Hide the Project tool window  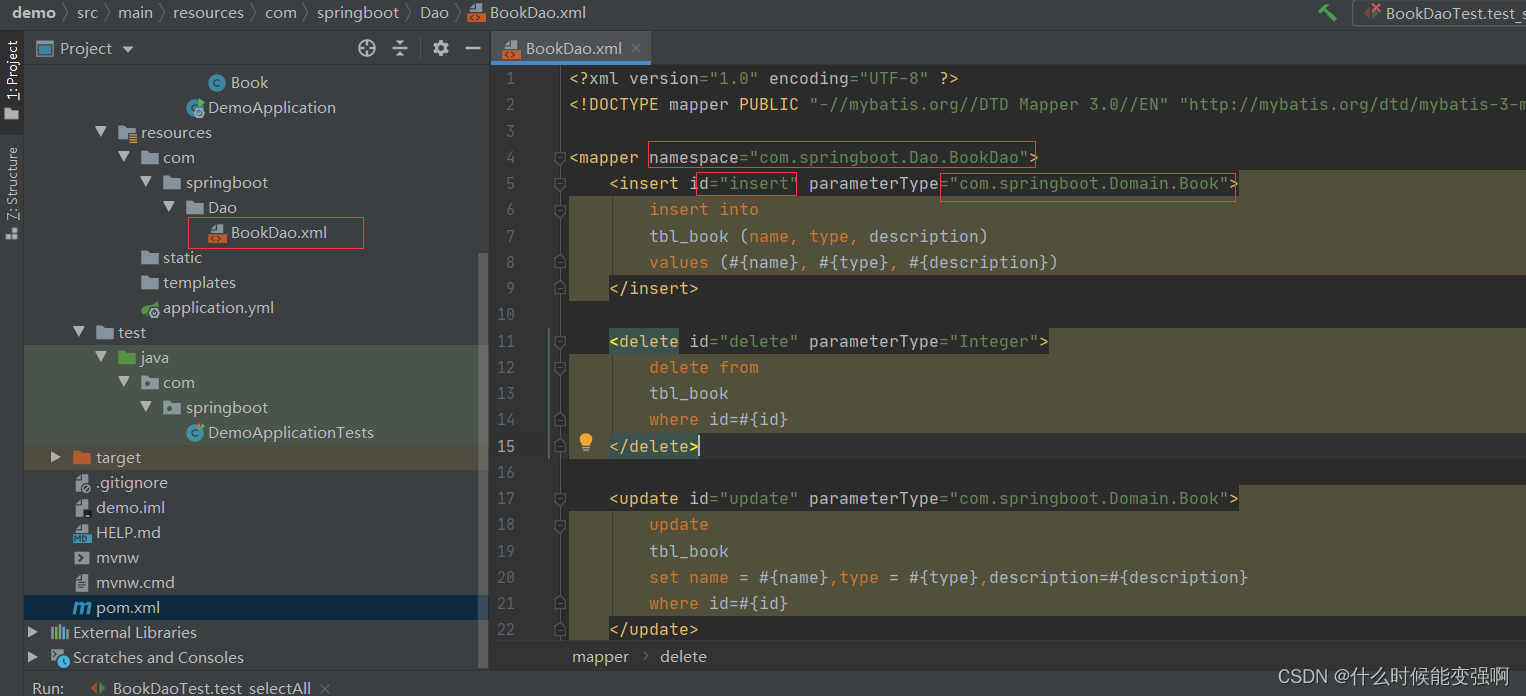pyautogui.click(x=473, y=48)
